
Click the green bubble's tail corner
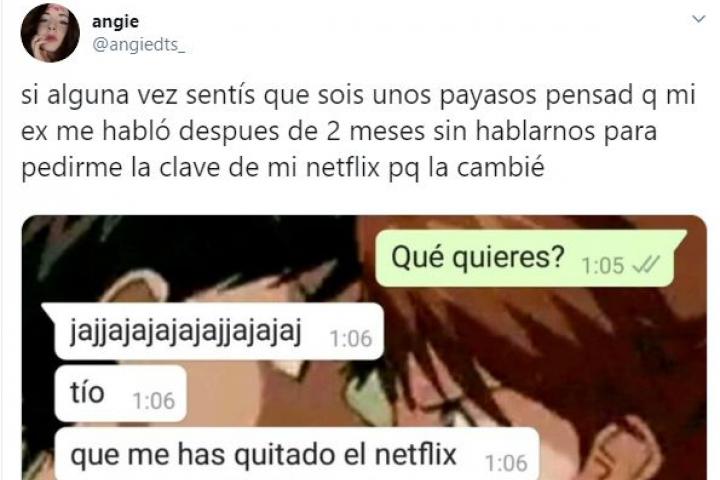click(681, 238)
